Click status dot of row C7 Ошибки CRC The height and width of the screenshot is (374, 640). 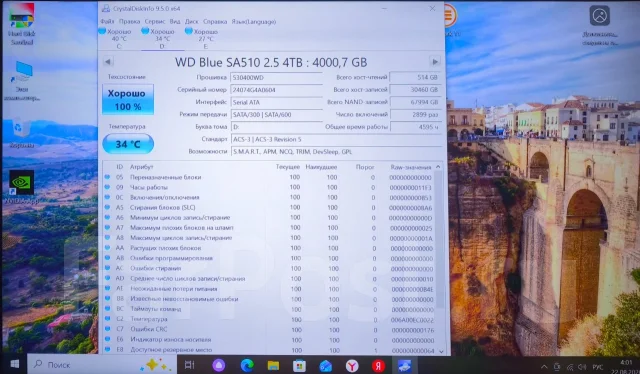pos(108,329)
